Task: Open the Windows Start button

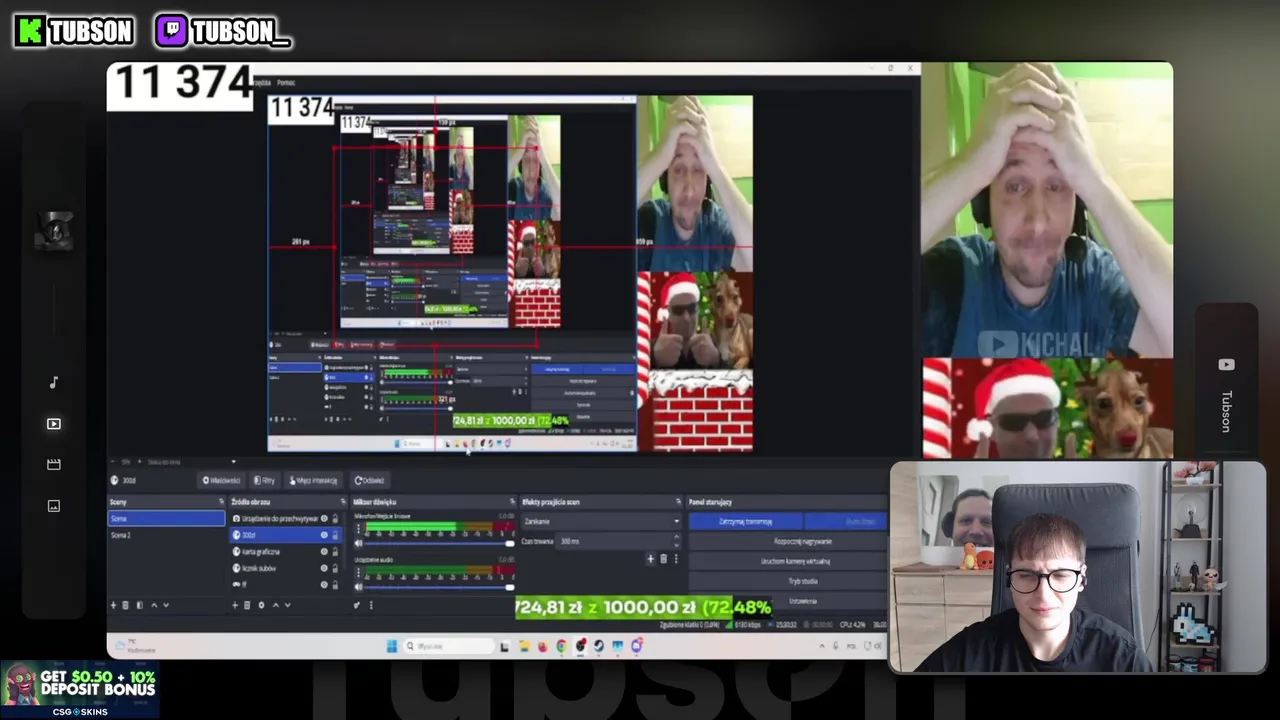Action: point(392,646)
